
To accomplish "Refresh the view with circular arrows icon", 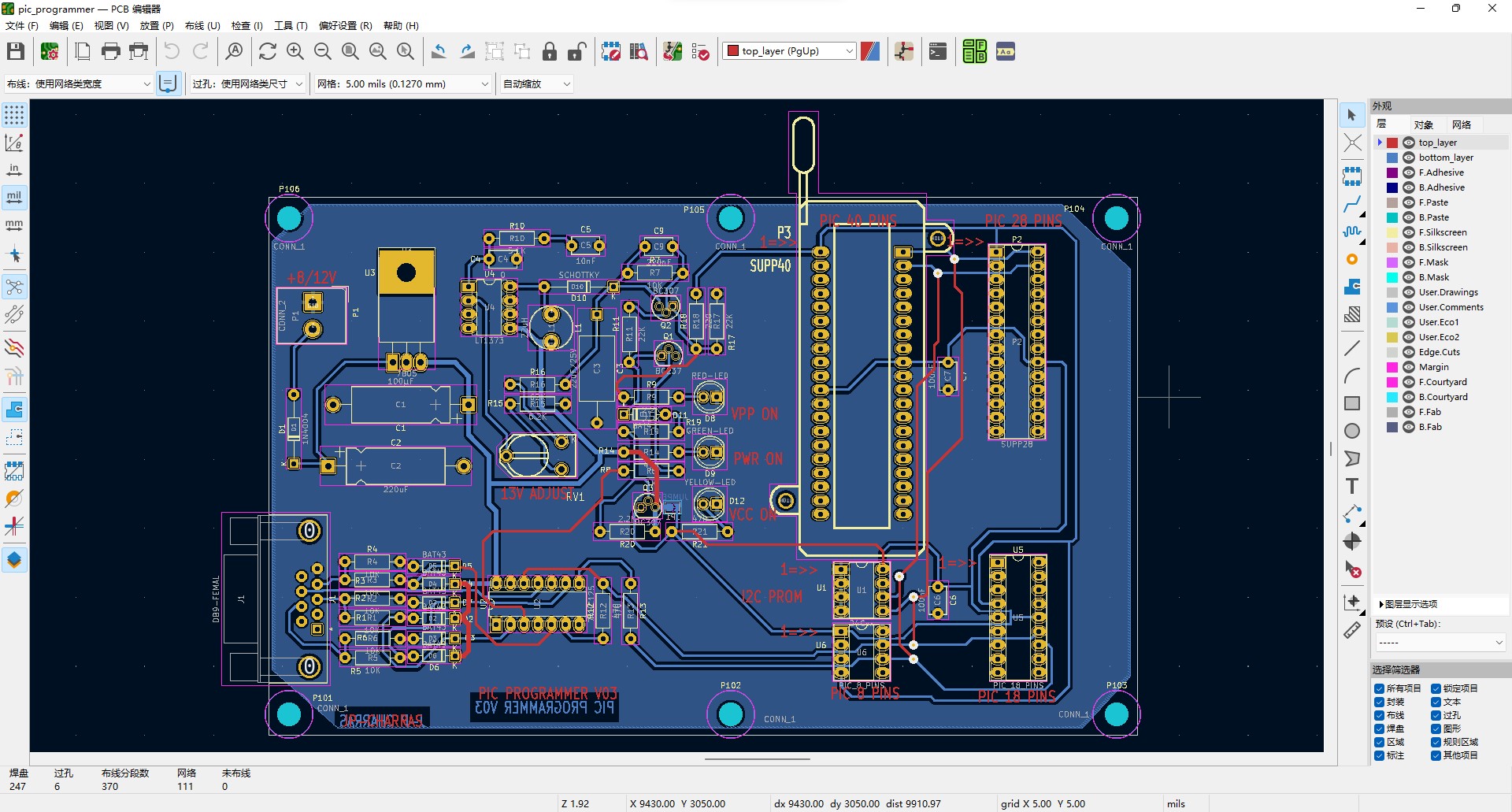I will pos(268,52).
